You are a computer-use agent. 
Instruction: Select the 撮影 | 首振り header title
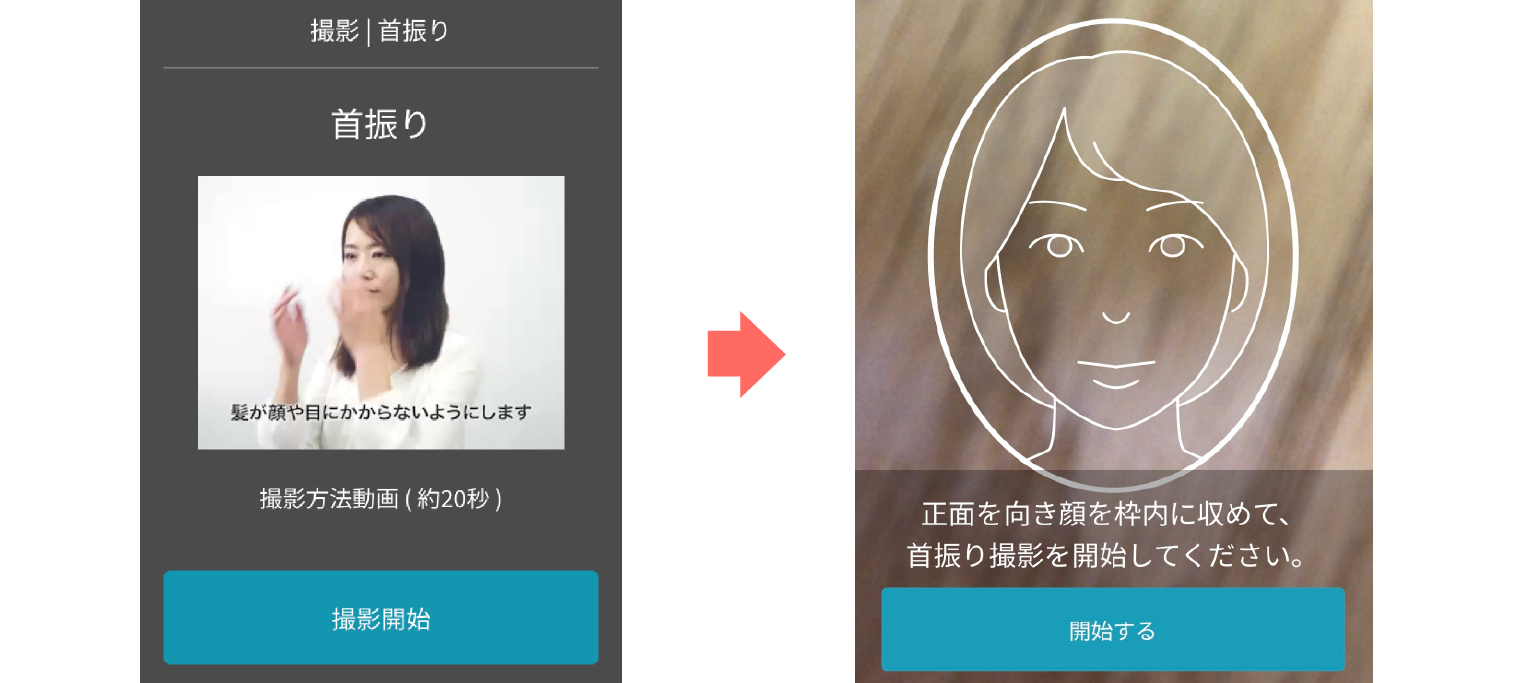[x=380, y=31]
